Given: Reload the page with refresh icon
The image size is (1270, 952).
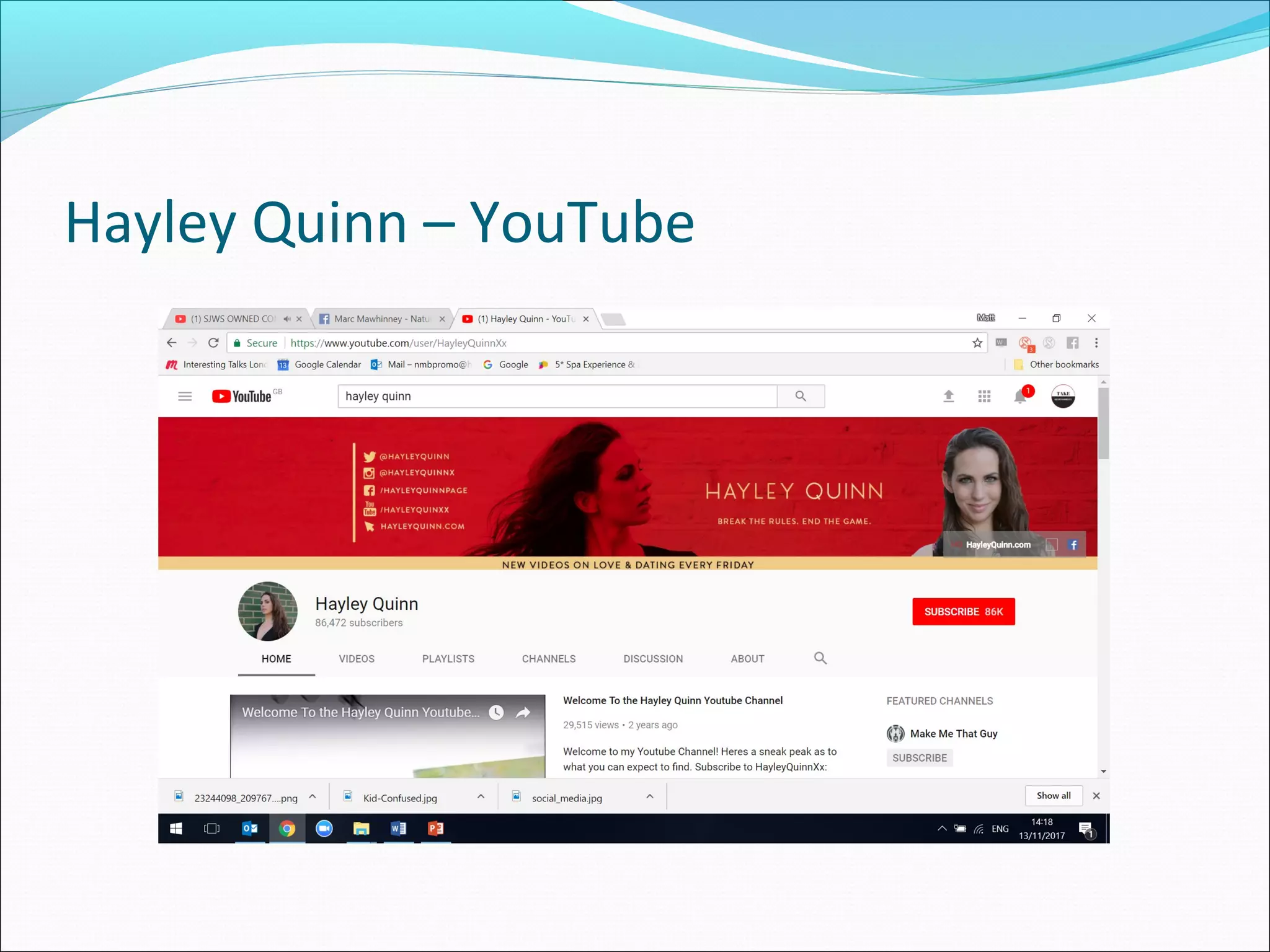Looking at the screenshot, I should click(x=213, y=343).
